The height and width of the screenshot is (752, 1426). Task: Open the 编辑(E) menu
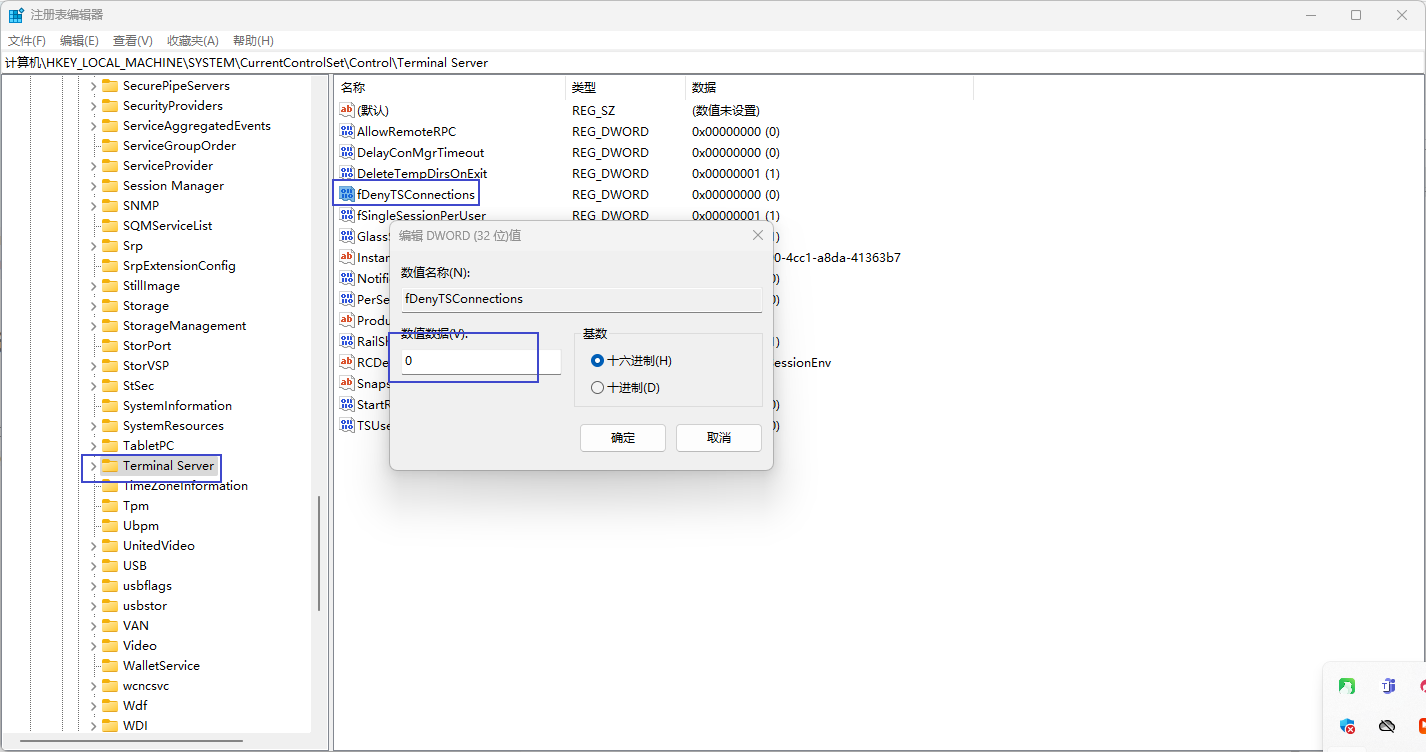[x=79, y=40]
